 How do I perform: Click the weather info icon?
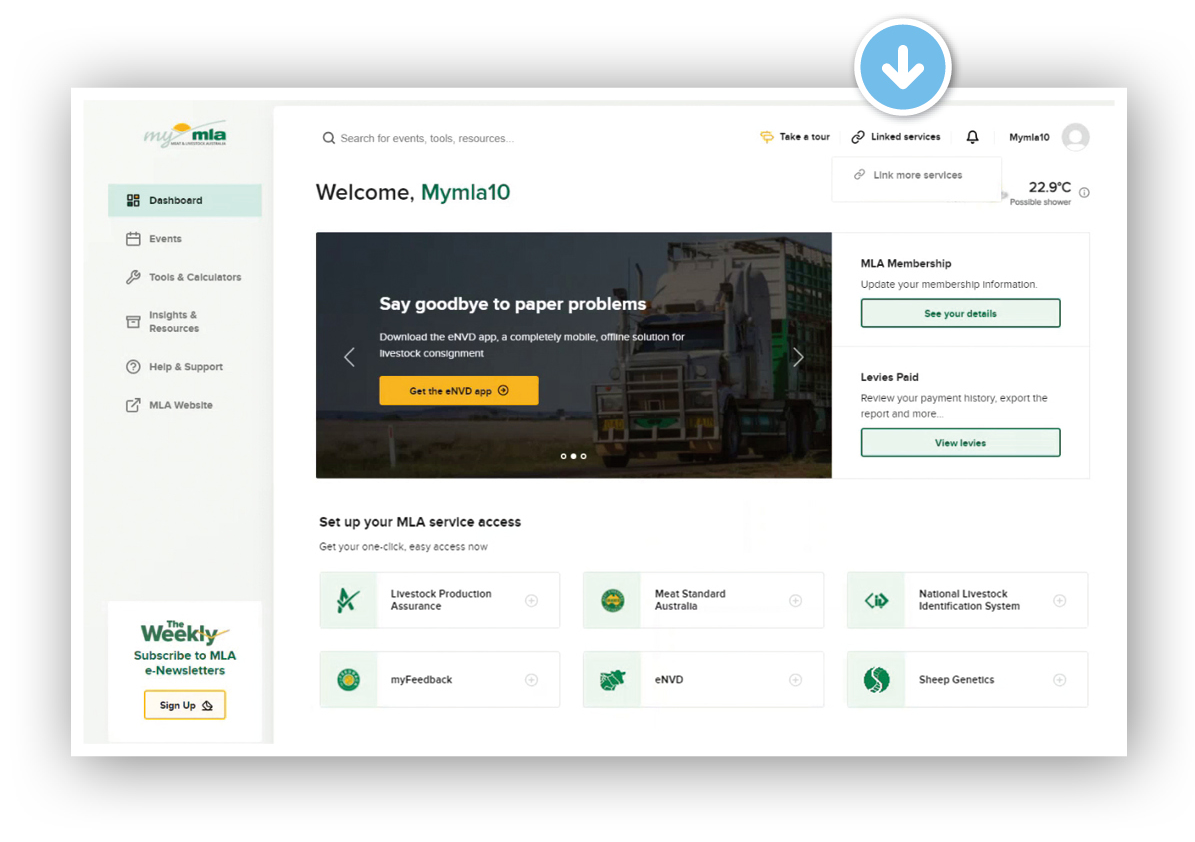[1084, 193]
